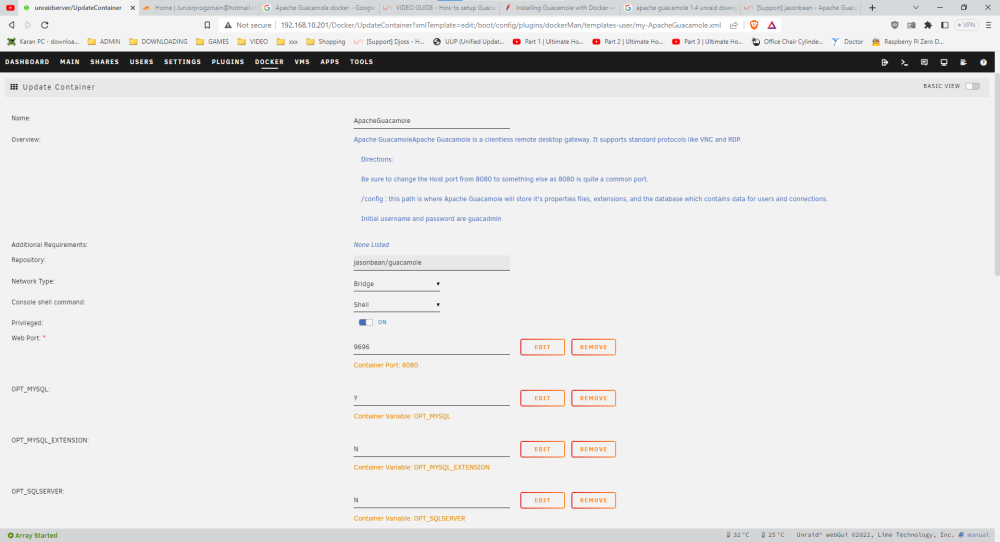Open the browser extensions puzzle icon
Image resolution: width=1000 pixels, height=542 pixels.
[928, 25]
